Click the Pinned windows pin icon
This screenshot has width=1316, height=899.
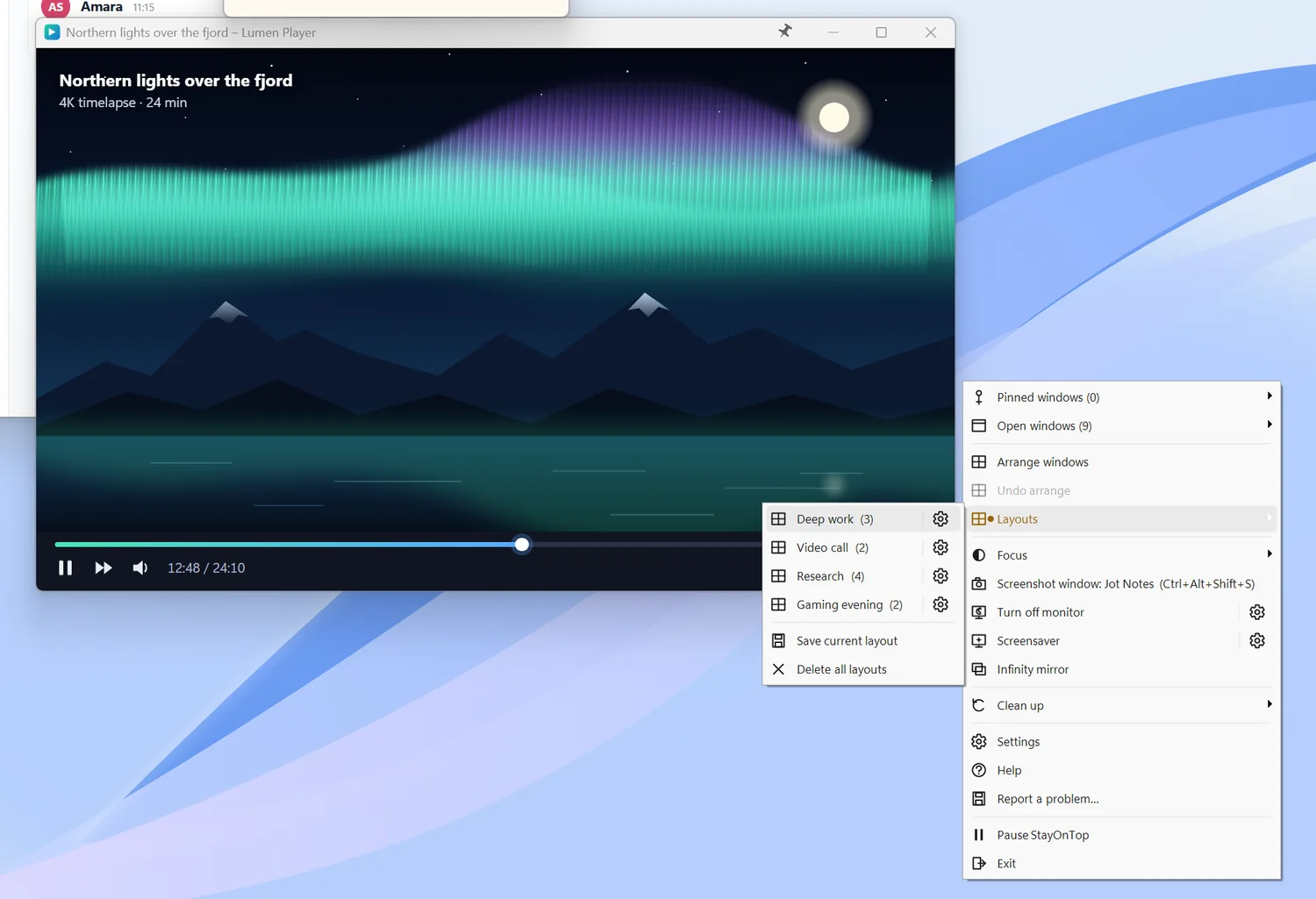(x=979, y=397)
